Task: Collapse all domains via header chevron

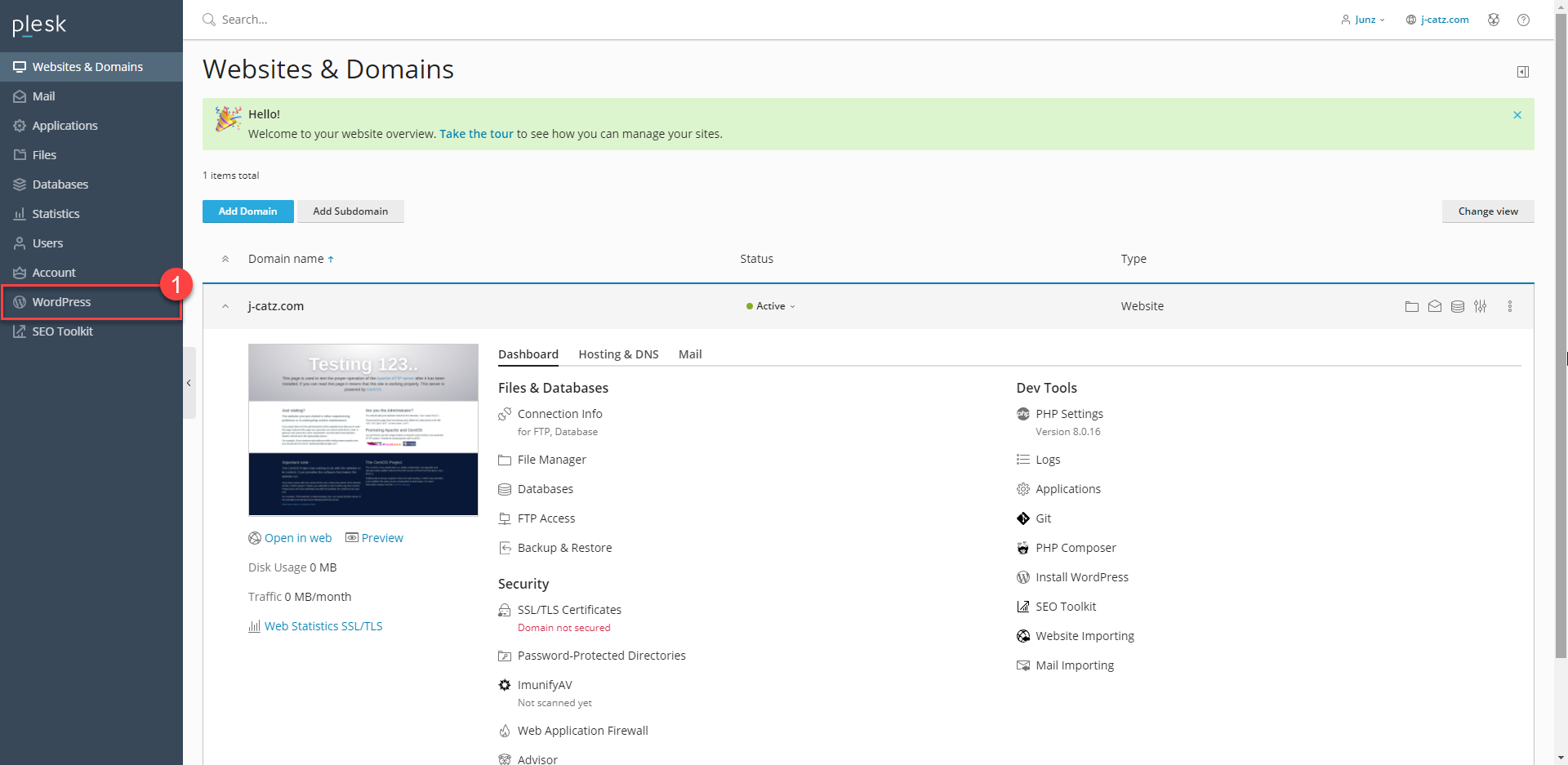Action: pyautogui.click(x=225, y=259)
